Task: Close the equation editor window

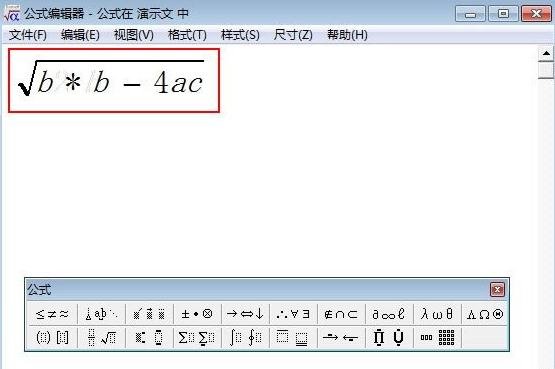Action: tap(536, 14)
